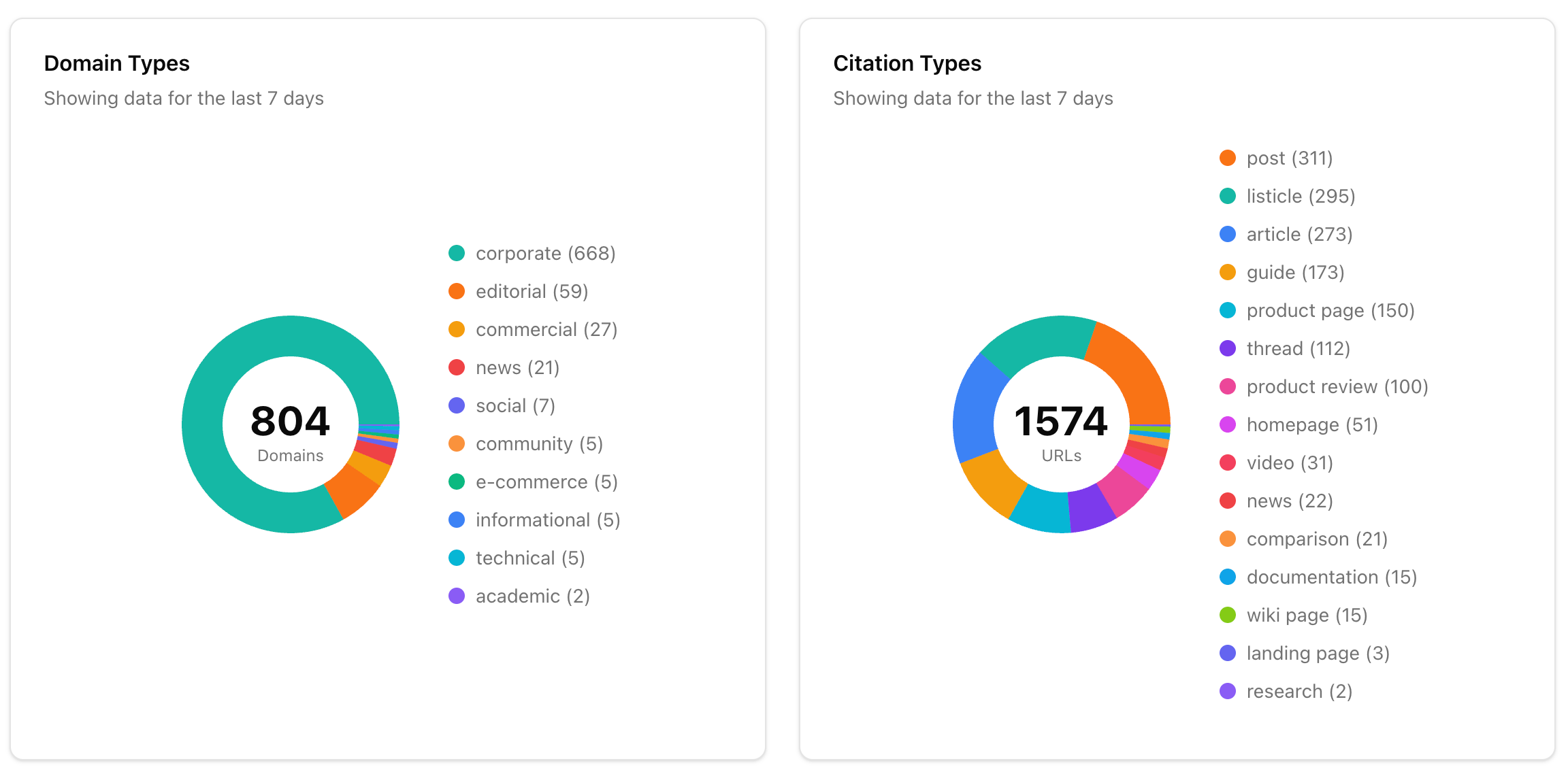
Task: Click the pink product review donut segment
Action: click(x=1123, y=488)
